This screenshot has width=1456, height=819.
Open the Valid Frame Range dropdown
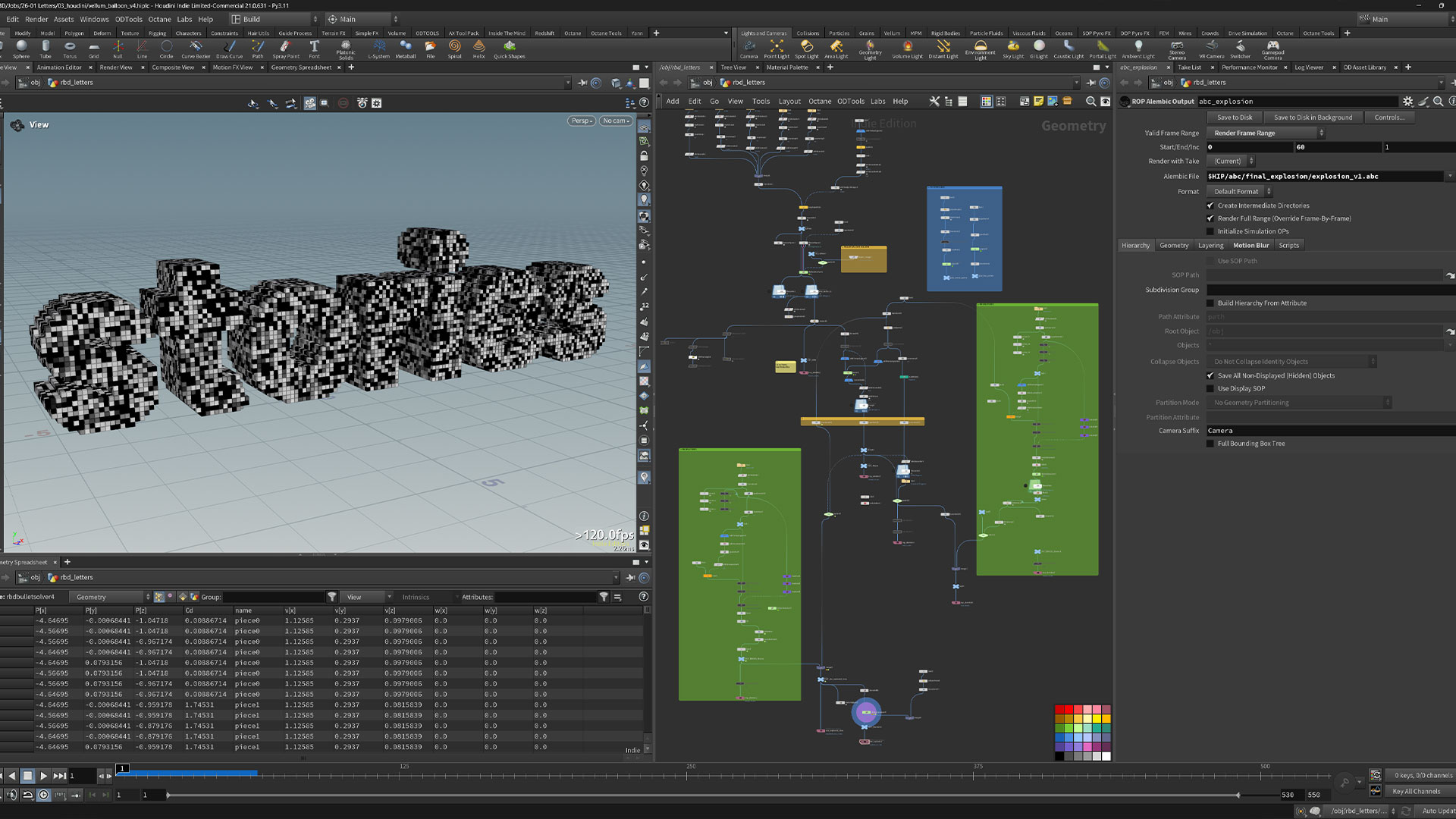[x=1266, y=133]
